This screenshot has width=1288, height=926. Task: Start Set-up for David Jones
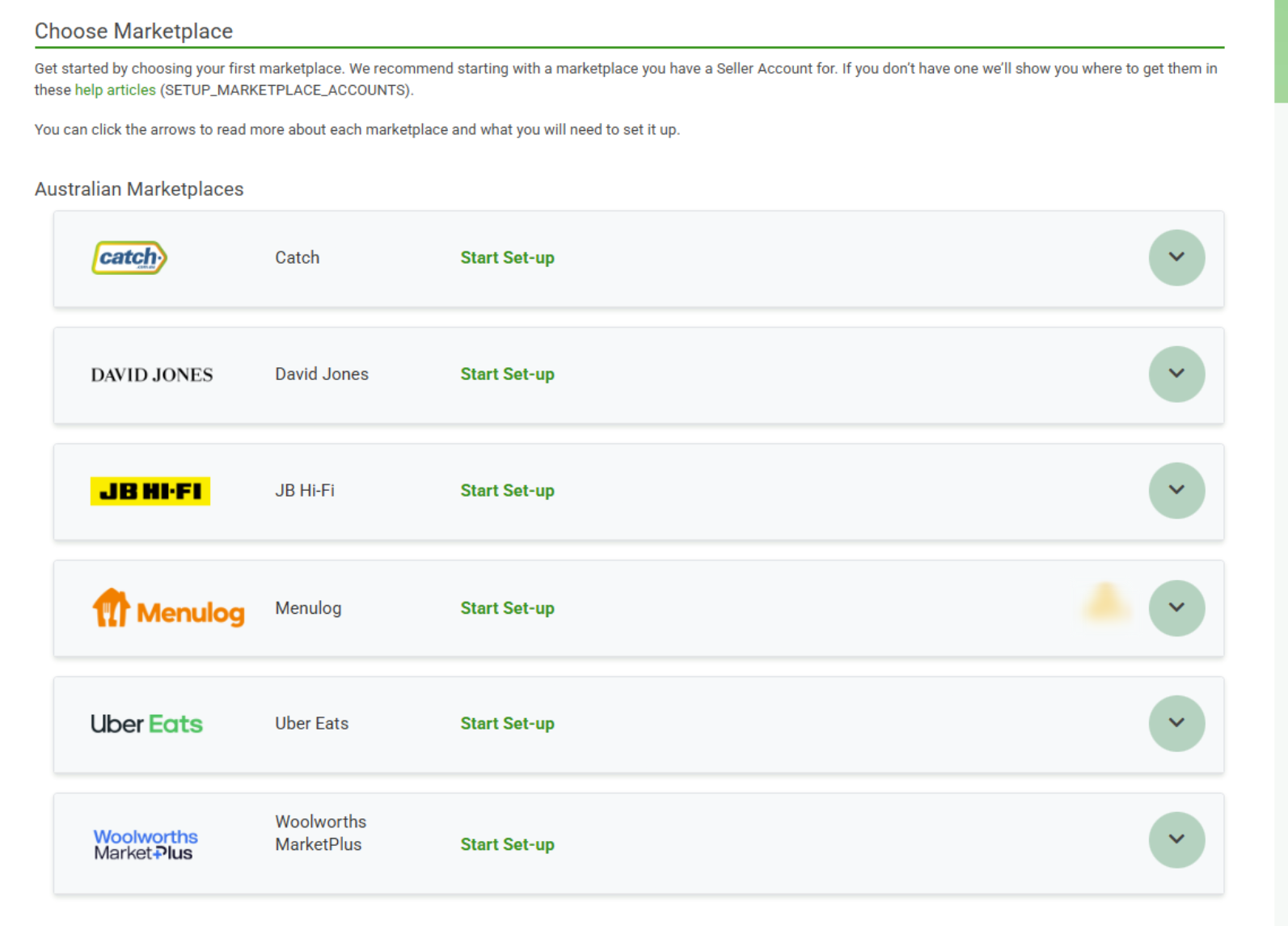coord(507,374)
